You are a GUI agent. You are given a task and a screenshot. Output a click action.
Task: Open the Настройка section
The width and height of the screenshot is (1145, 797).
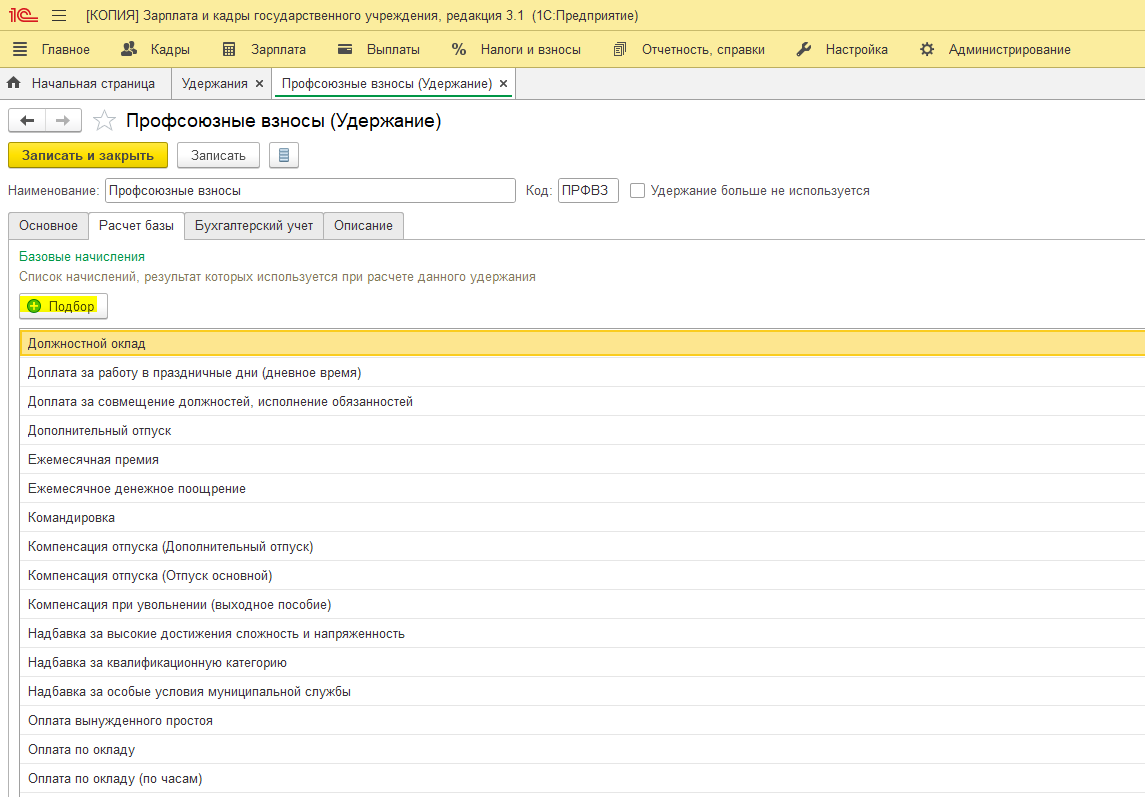click(x=841, y=50)
